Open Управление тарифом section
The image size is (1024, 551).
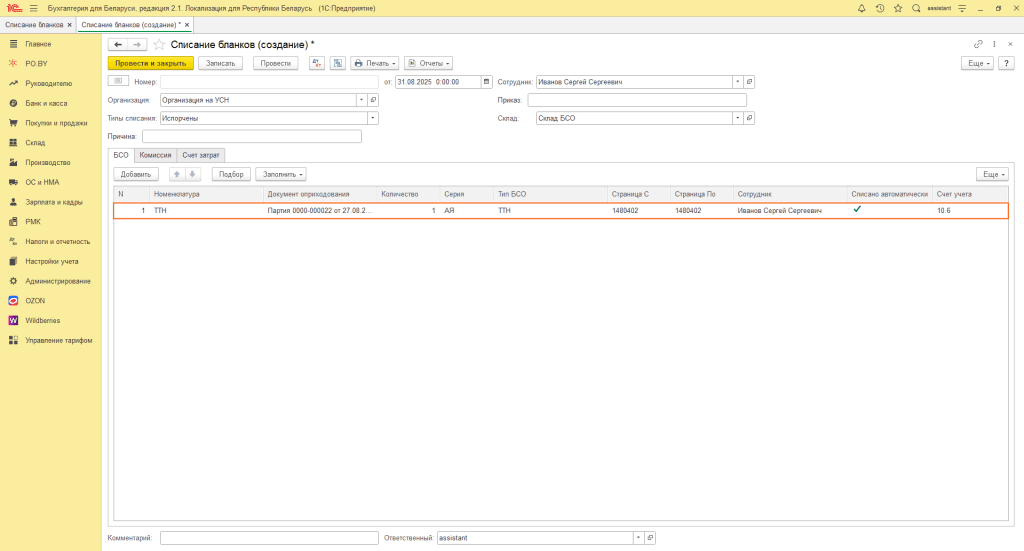(59, 340)
